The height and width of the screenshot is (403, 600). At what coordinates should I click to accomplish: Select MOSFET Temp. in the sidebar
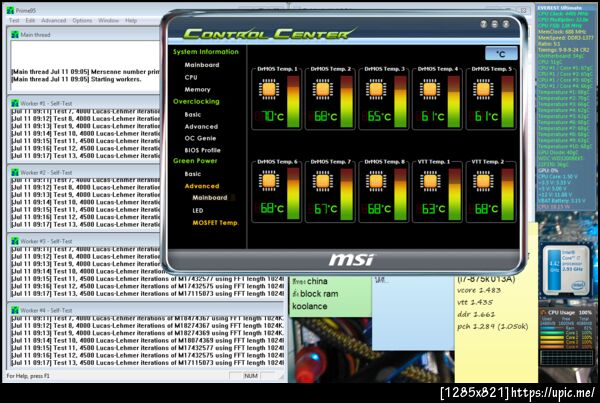point(215,222)
